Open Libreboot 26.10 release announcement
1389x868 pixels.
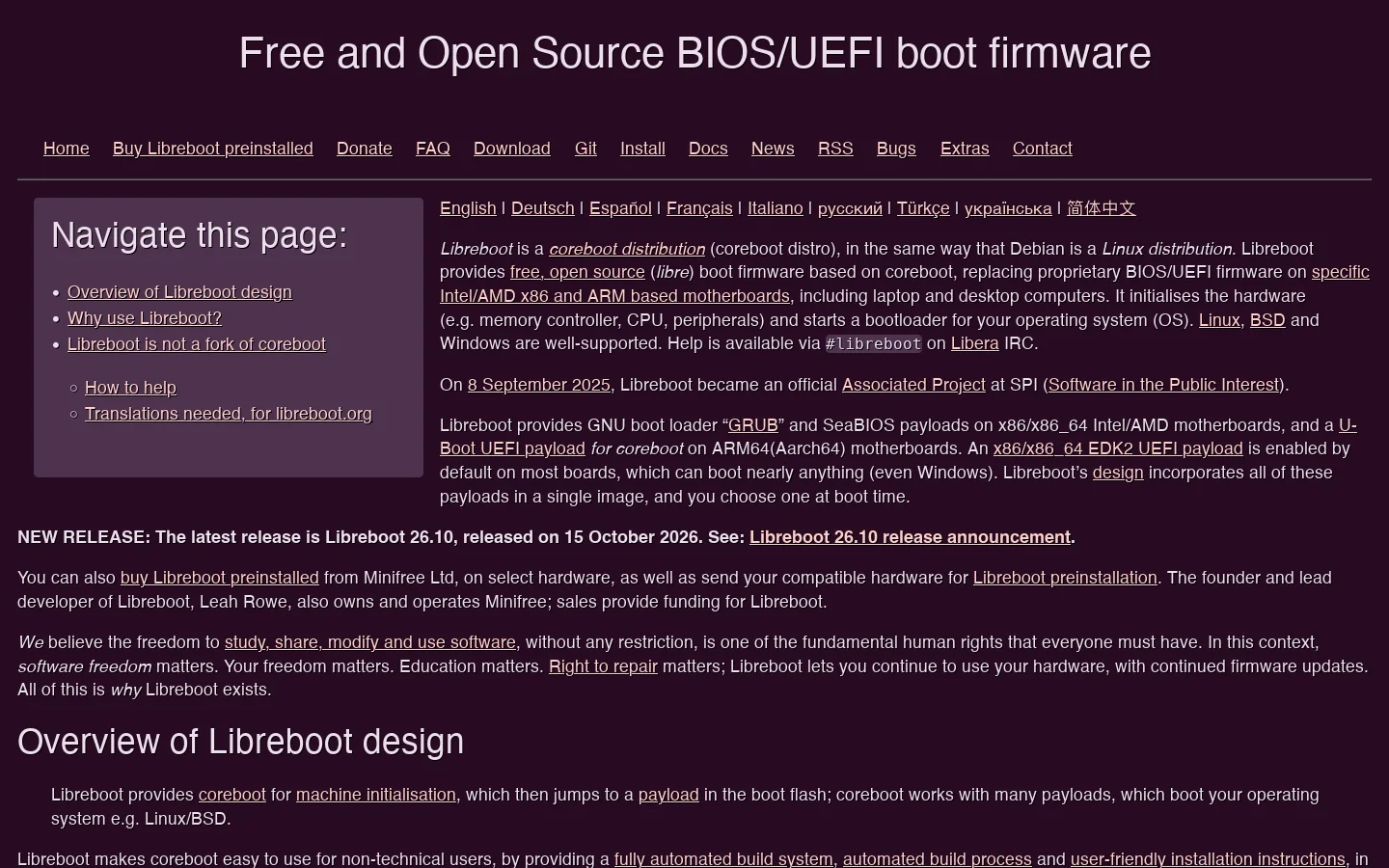coord(910,537)
